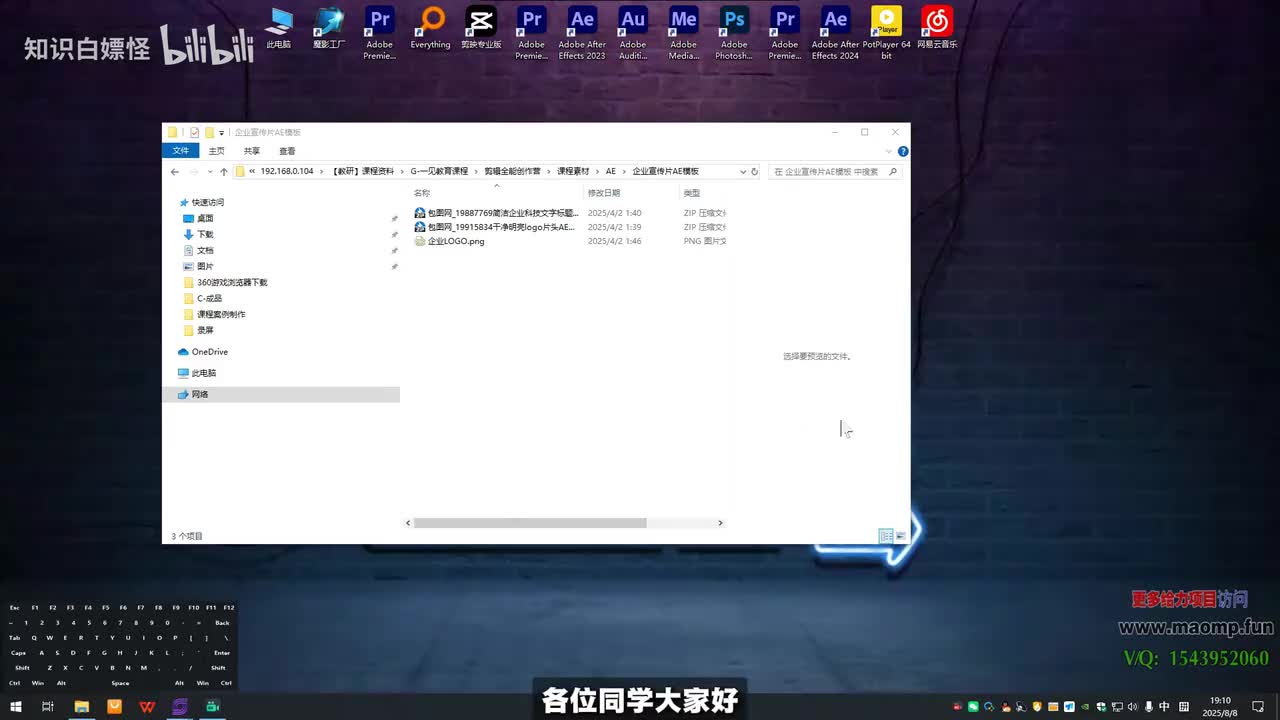Go to 192.168.0.104 in address breadcrumb
1280x720 pixels.
pyautogui.click(x=287, y=171)
